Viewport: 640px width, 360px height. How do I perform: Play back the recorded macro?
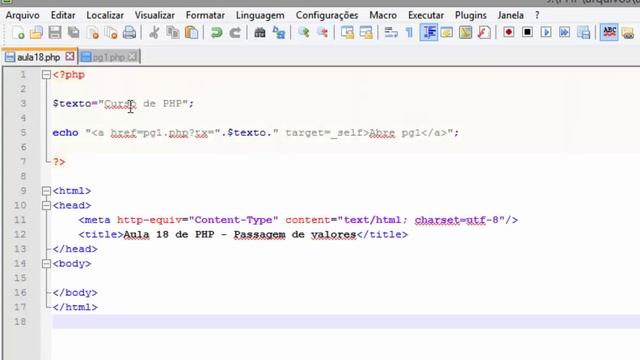(x=546, y=32)
